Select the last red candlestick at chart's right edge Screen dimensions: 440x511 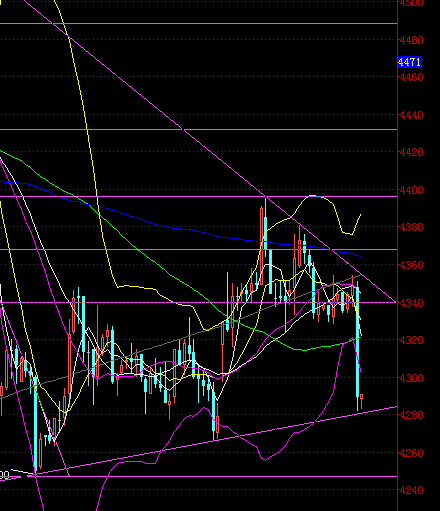point(362,401)
